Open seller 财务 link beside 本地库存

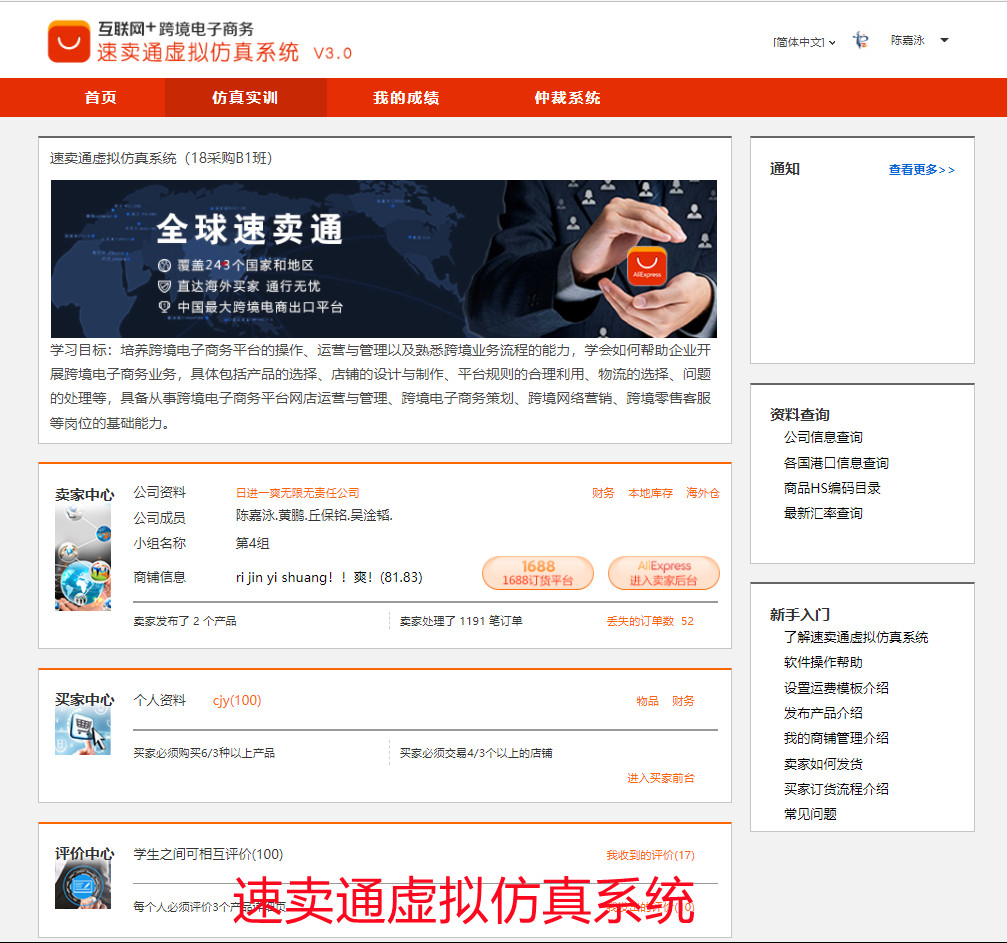coord(603,493)
